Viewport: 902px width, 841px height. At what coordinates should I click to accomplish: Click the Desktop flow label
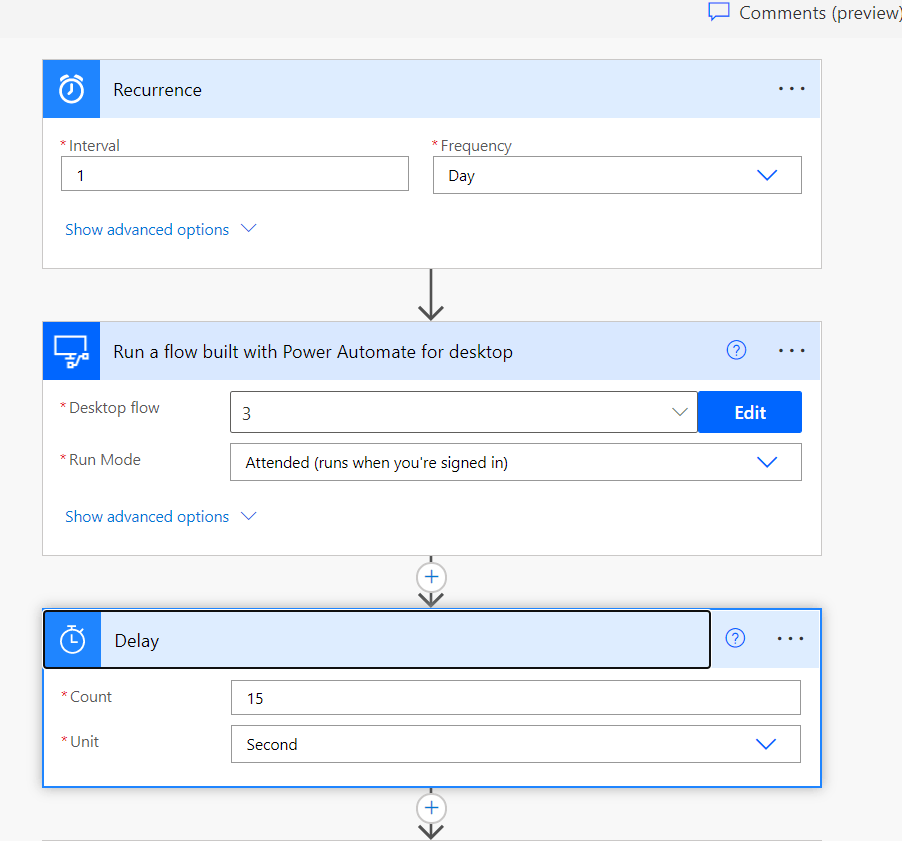pyautogui.click(x=114, y=408)
